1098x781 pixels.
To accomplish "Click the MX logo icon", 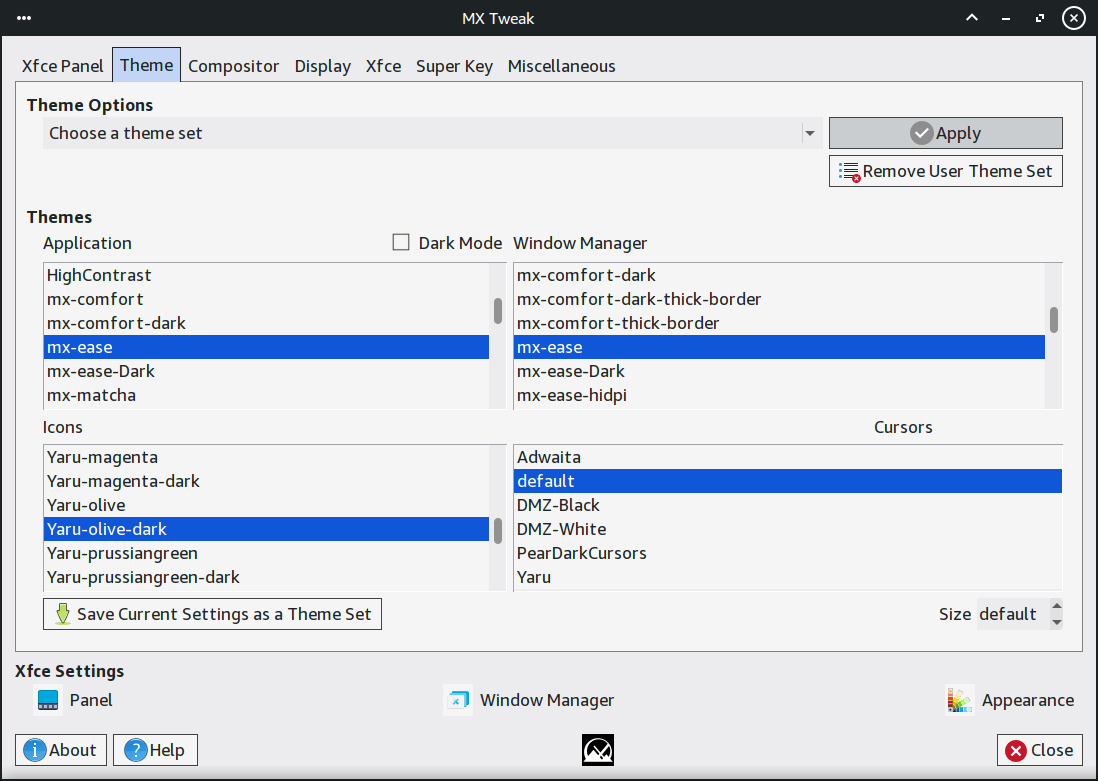I will pos(598,750).
